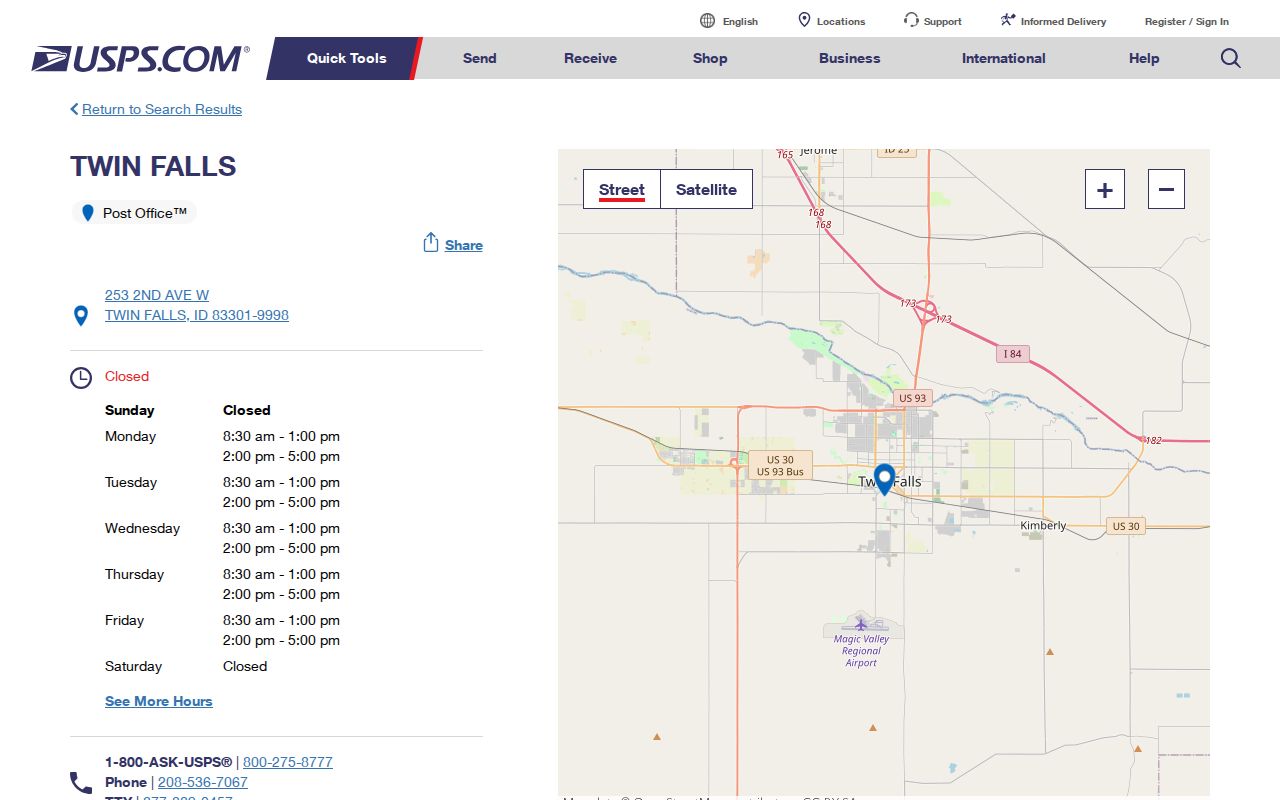Click Thursday in the hours list
This screenshot has width=1280, height=800.
[x=135, y=574]
